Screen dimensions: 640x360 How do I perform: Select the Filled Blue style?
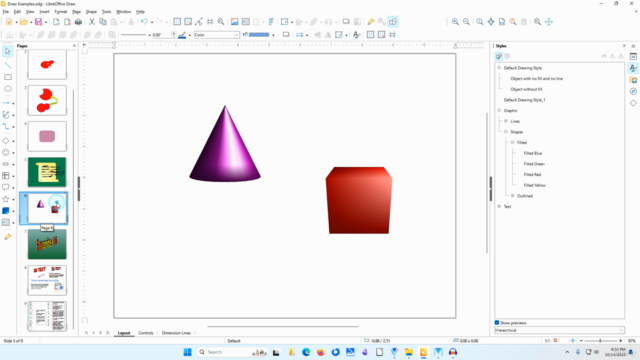[533, 153]
